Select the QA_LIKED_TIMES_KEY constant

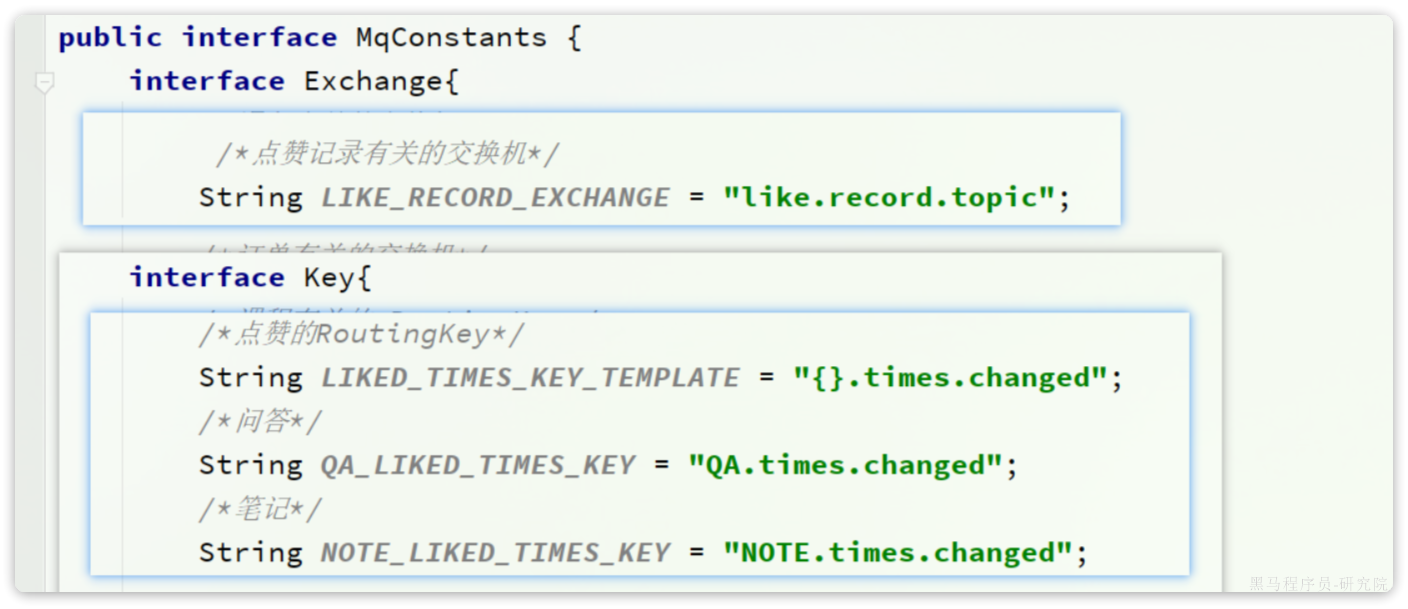tap(478, 466)
